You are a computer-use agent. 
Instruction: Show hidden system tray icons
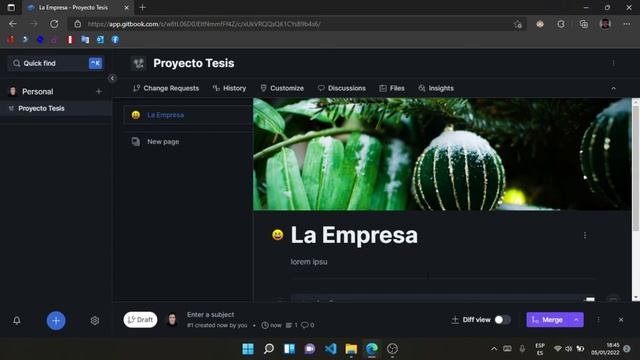(494, 349)
